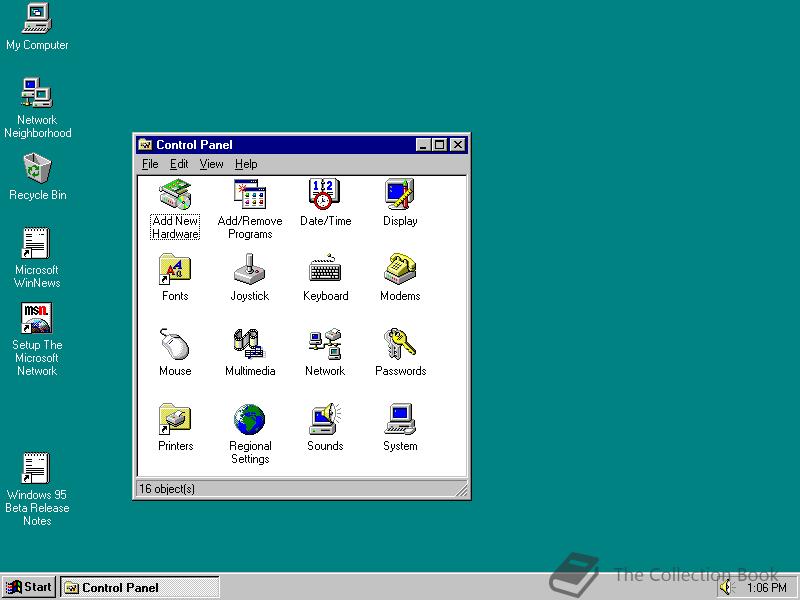Click the Control Panel title bar icon

click(145, 145)
